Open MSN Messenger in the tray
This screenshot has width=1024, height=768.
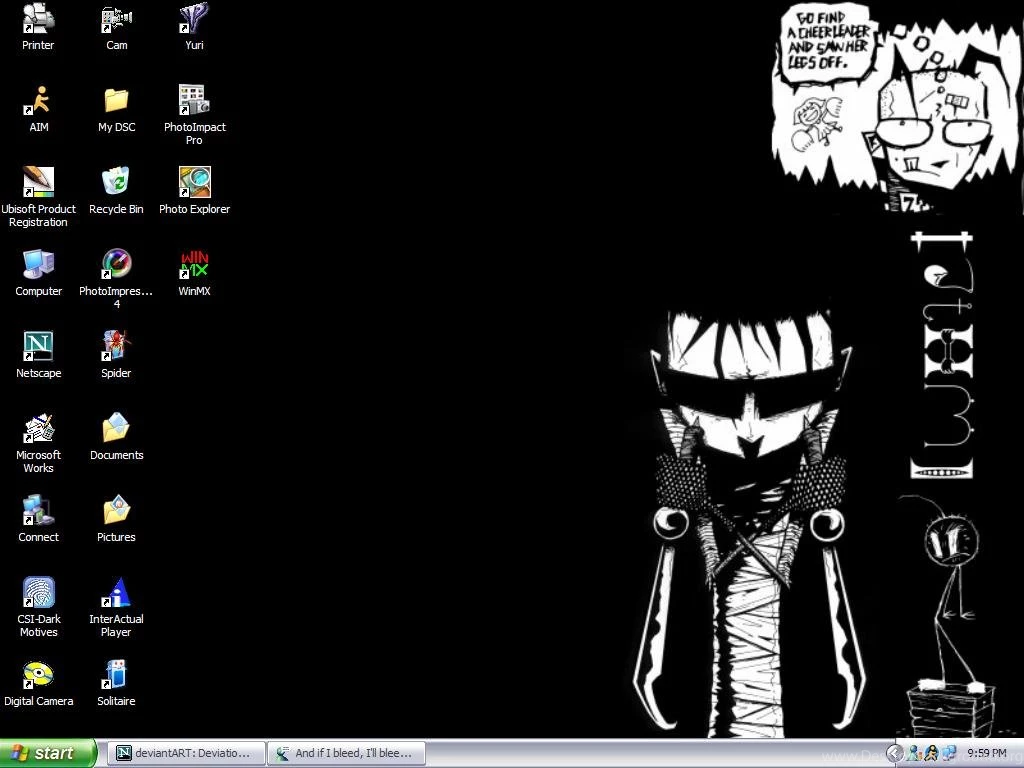pos(912,753)
